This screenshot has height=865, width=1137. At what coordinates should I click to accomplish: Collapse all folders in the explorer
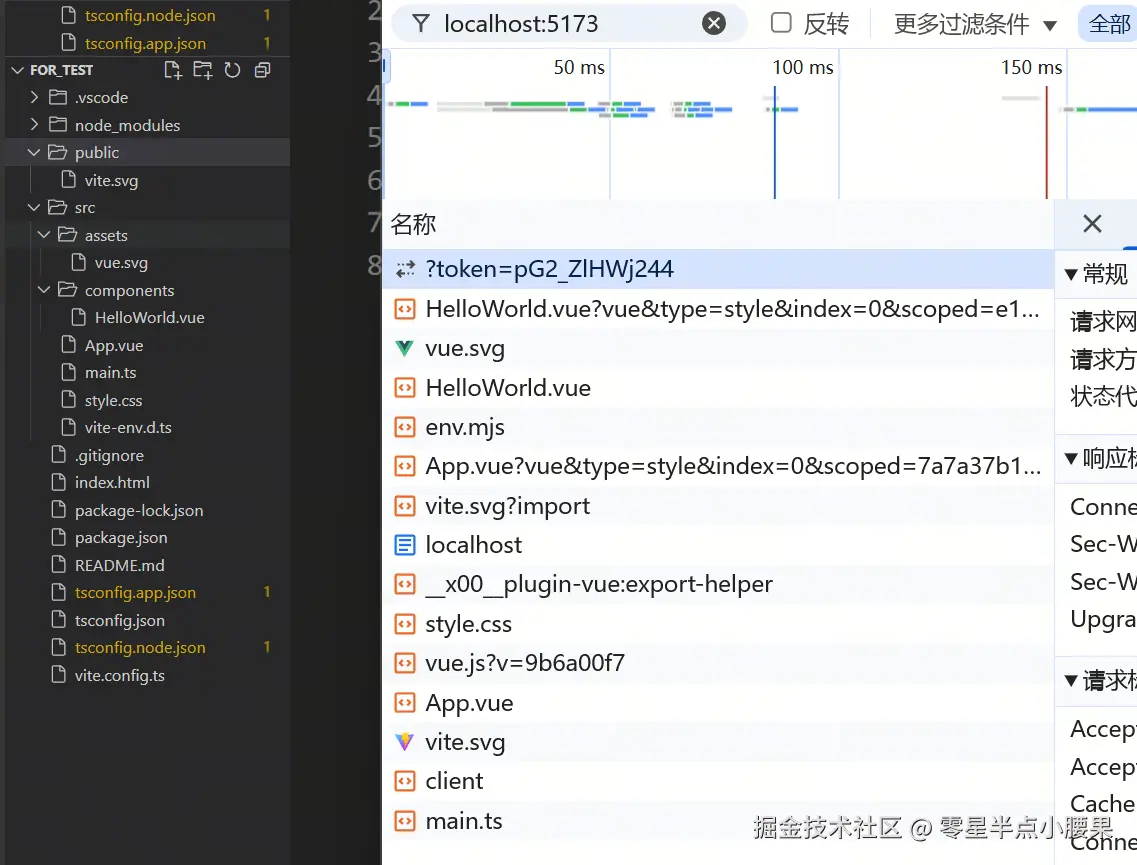[x=261, y=70]
